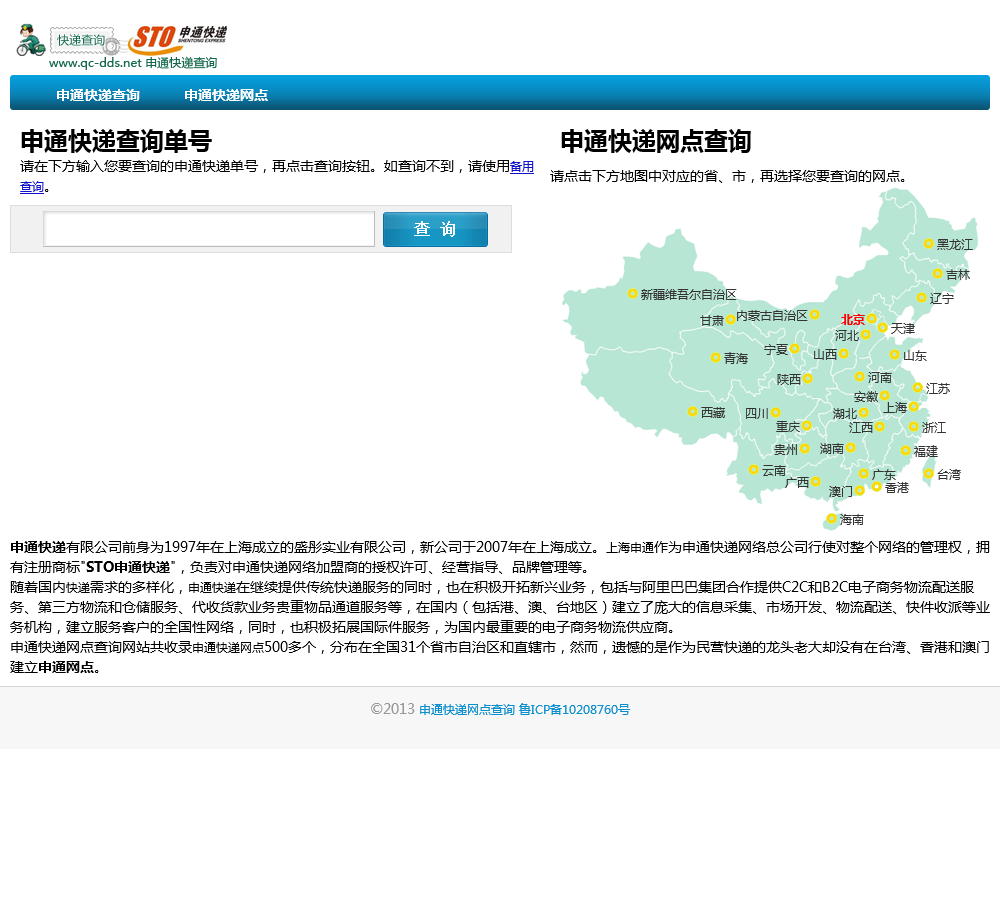Select 北京 marker on the map
1000x909 pixels.
[871, 318]
